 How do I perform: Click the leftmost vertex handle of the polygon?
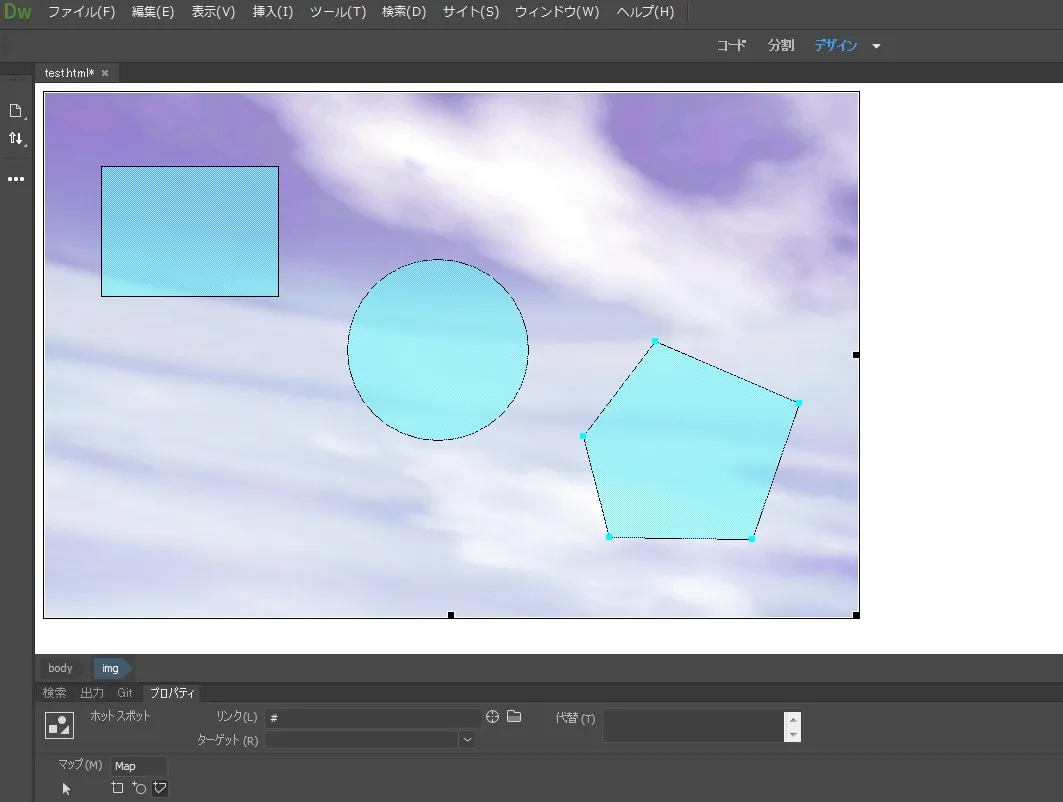[583, 436]
